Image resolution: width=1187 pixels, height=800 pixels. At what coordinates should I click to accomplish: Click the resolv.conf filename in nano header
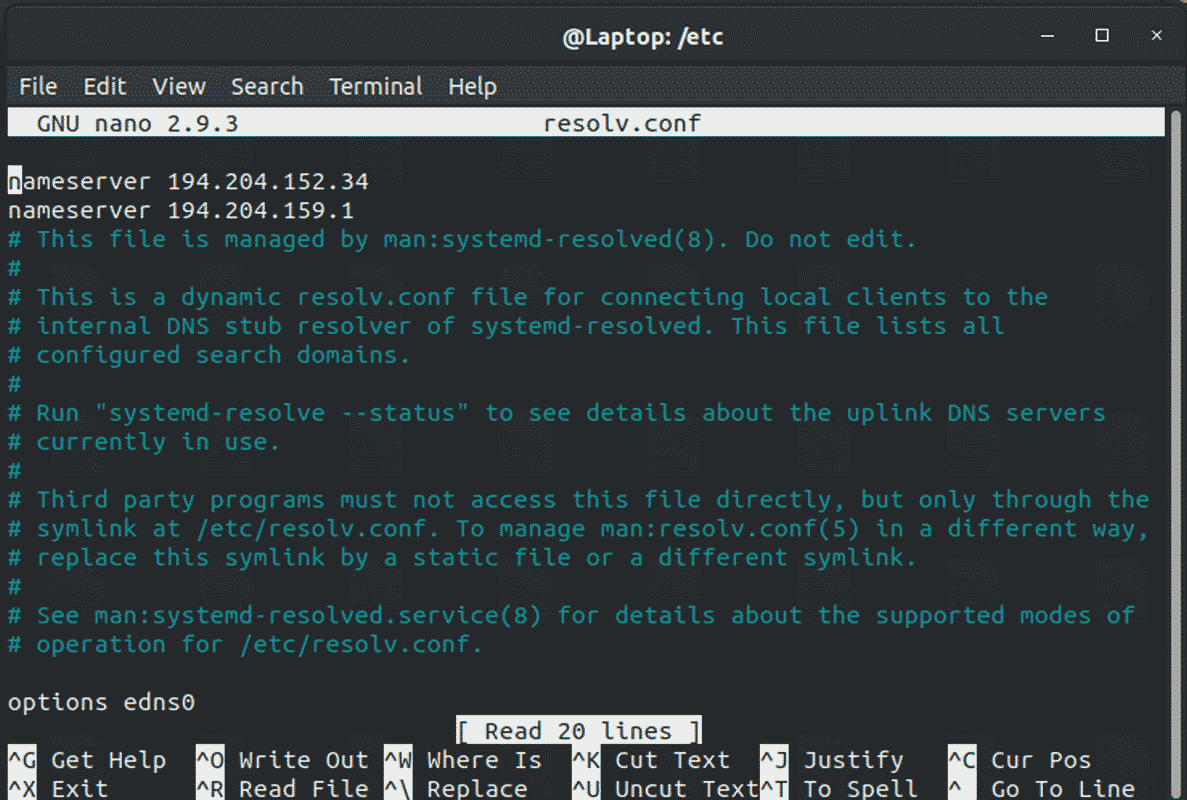point(622,123)
